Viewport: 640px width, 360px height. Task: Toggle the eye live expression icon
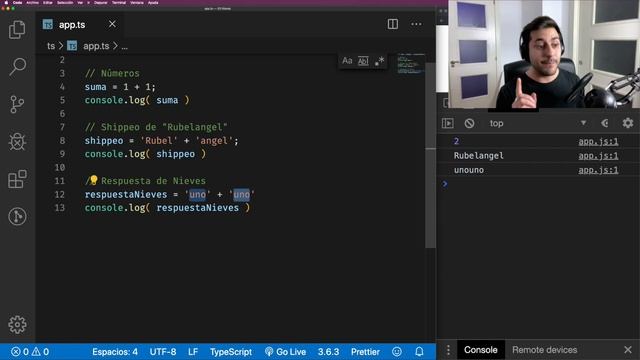(x=605, y=123)
